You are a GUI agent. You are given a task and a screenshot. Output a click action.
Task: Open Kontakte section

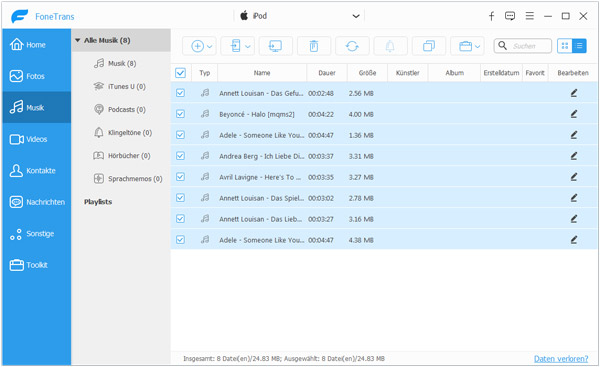tap(36, 171)
